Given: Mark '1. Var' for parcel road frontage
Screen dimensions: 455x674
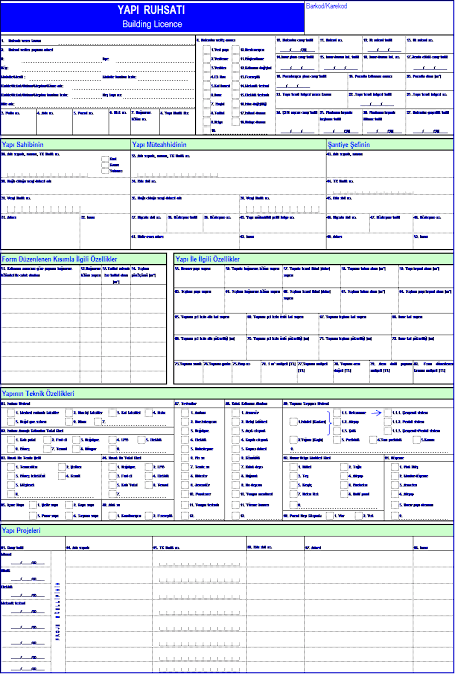Looking at the screenshot, I should click(330, 515).
